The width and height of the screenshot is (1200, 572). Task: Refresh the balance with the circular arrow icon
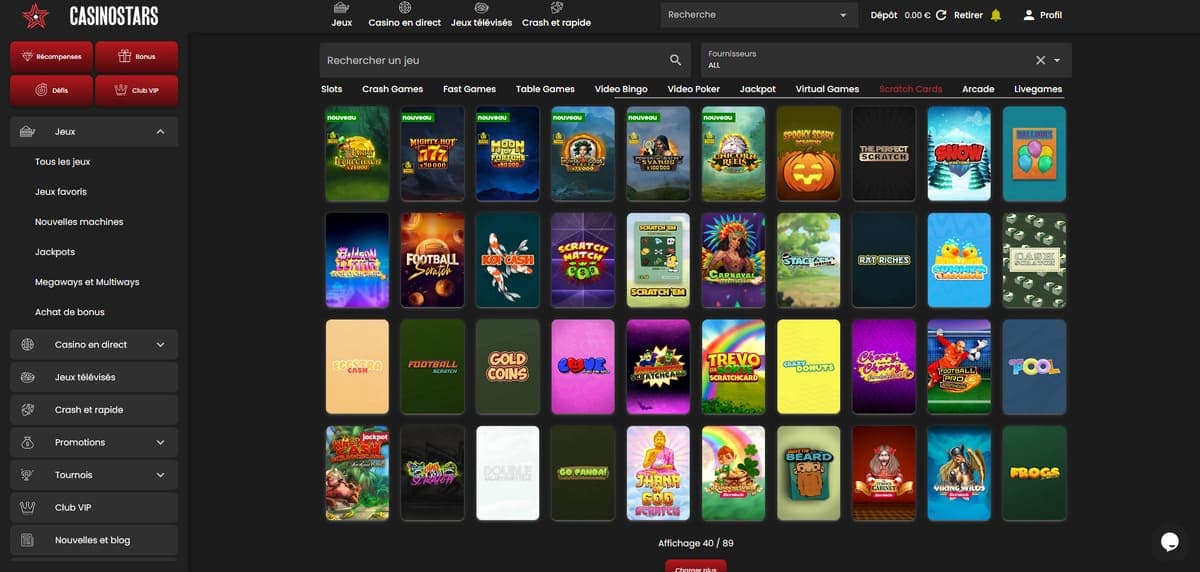click(x=941, y=15)
